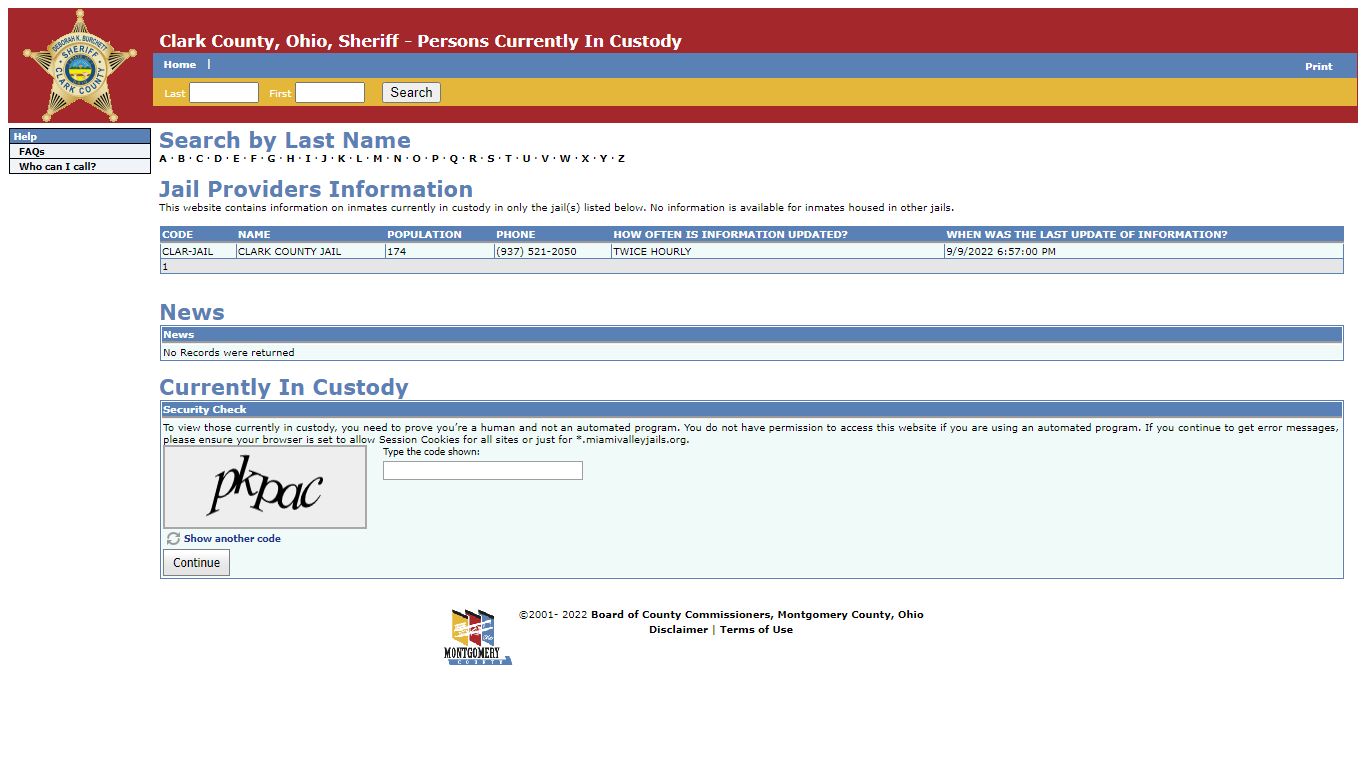The width and height of the screenshot is (1366, 768).
Task: Click the POPULATION column header
Action: click(424, 235)
